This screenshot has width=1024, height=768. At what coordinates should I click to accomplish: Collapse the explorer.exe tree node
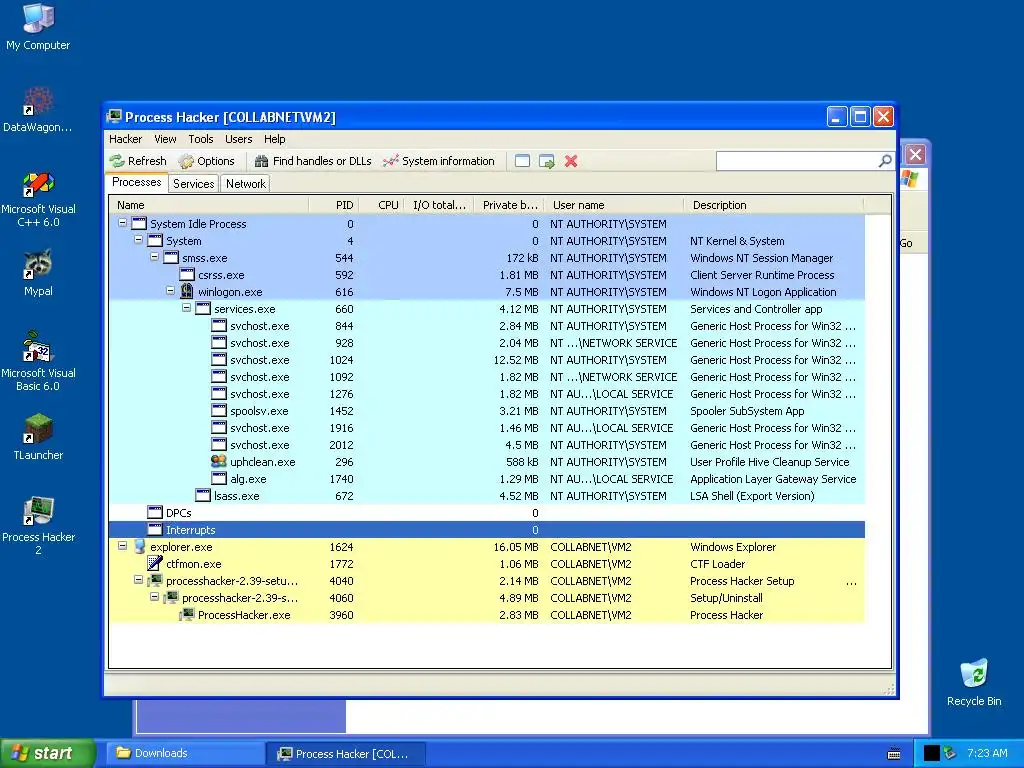122,545
